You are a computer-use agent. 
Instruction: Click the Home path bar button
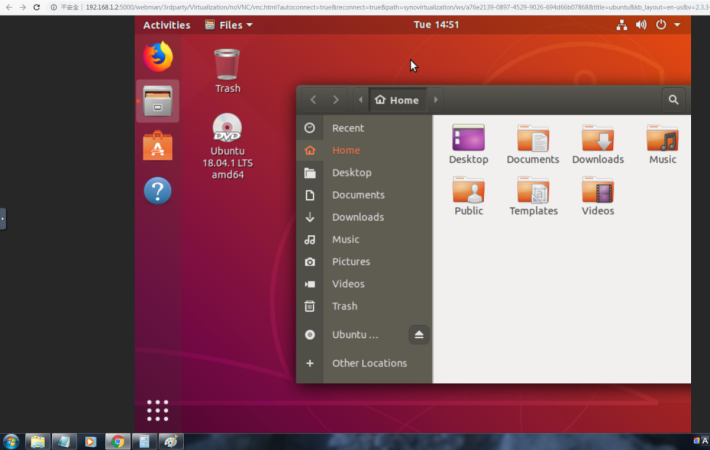(x=397, y=100)
